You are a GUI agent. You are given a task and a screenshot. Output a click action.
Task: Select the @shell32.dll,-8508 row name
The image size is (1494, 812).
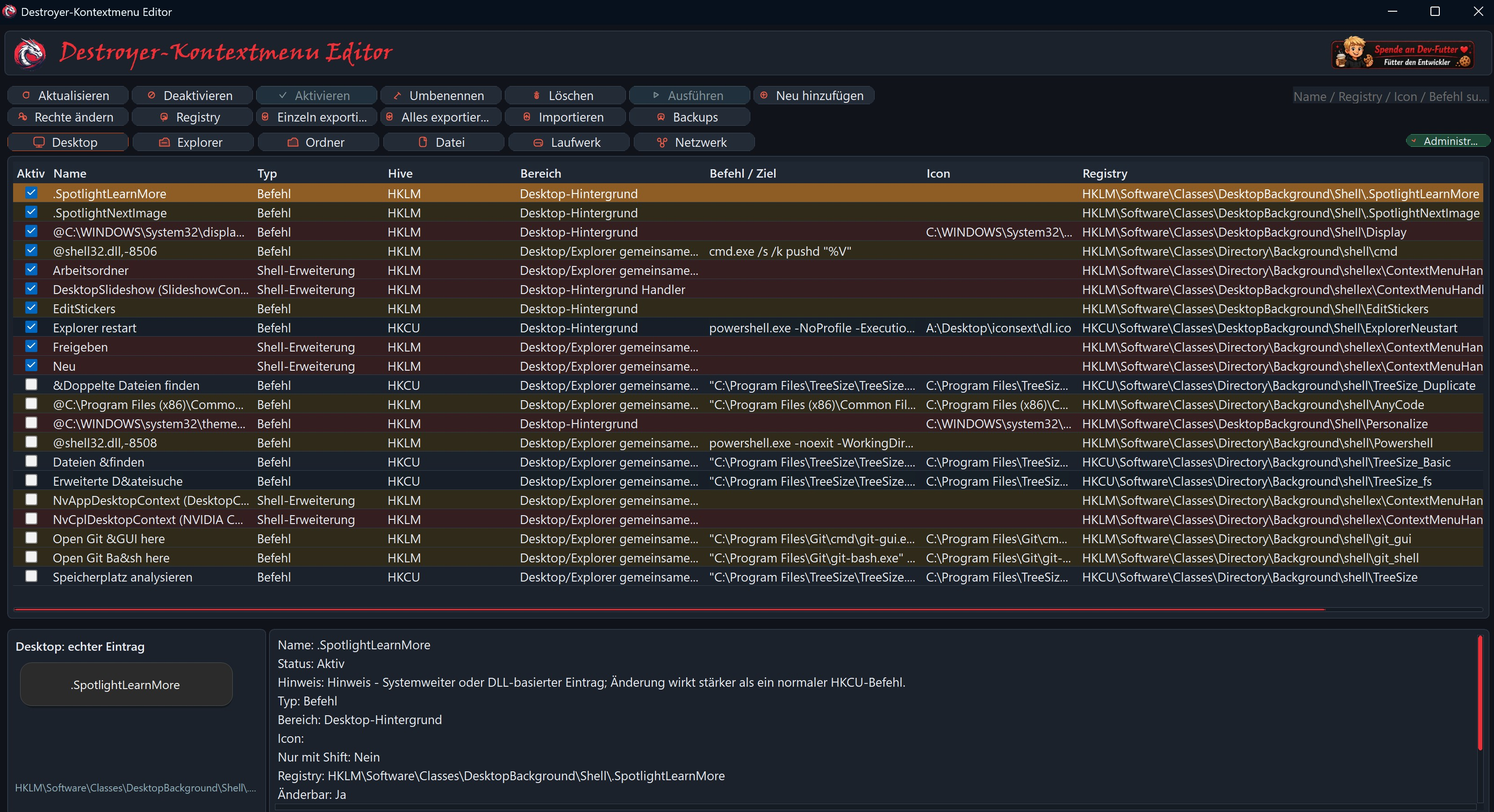click(105, 443)
